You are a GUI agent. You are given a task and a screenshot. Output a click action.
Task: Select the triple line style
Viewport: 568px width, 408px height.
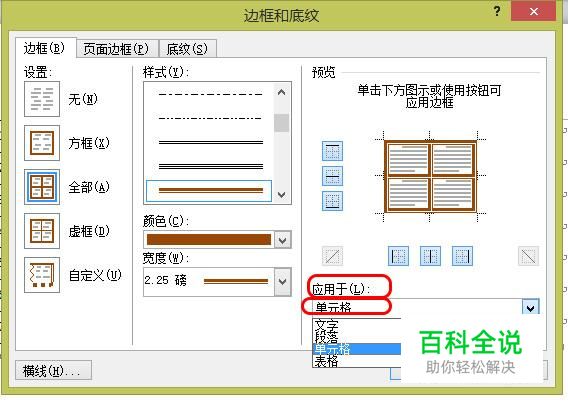[210, 166]
